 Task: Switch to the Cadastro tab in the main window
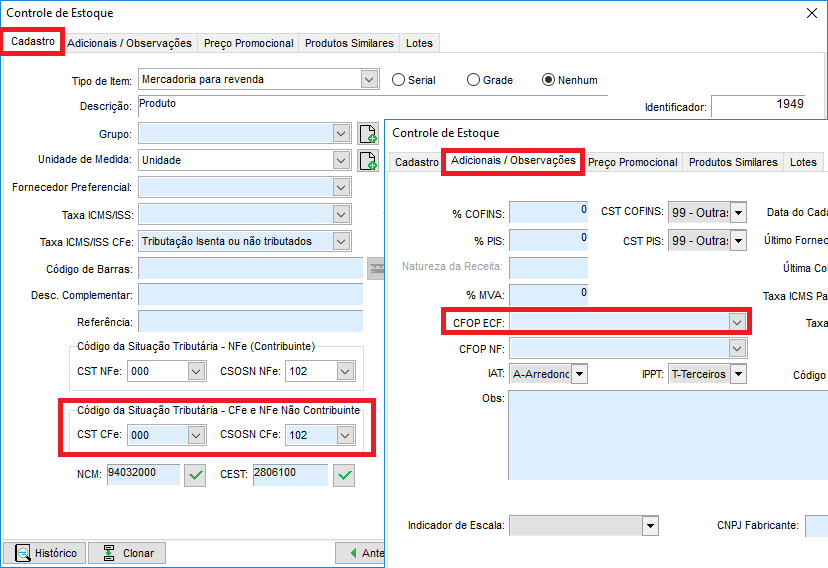(33, 42)
